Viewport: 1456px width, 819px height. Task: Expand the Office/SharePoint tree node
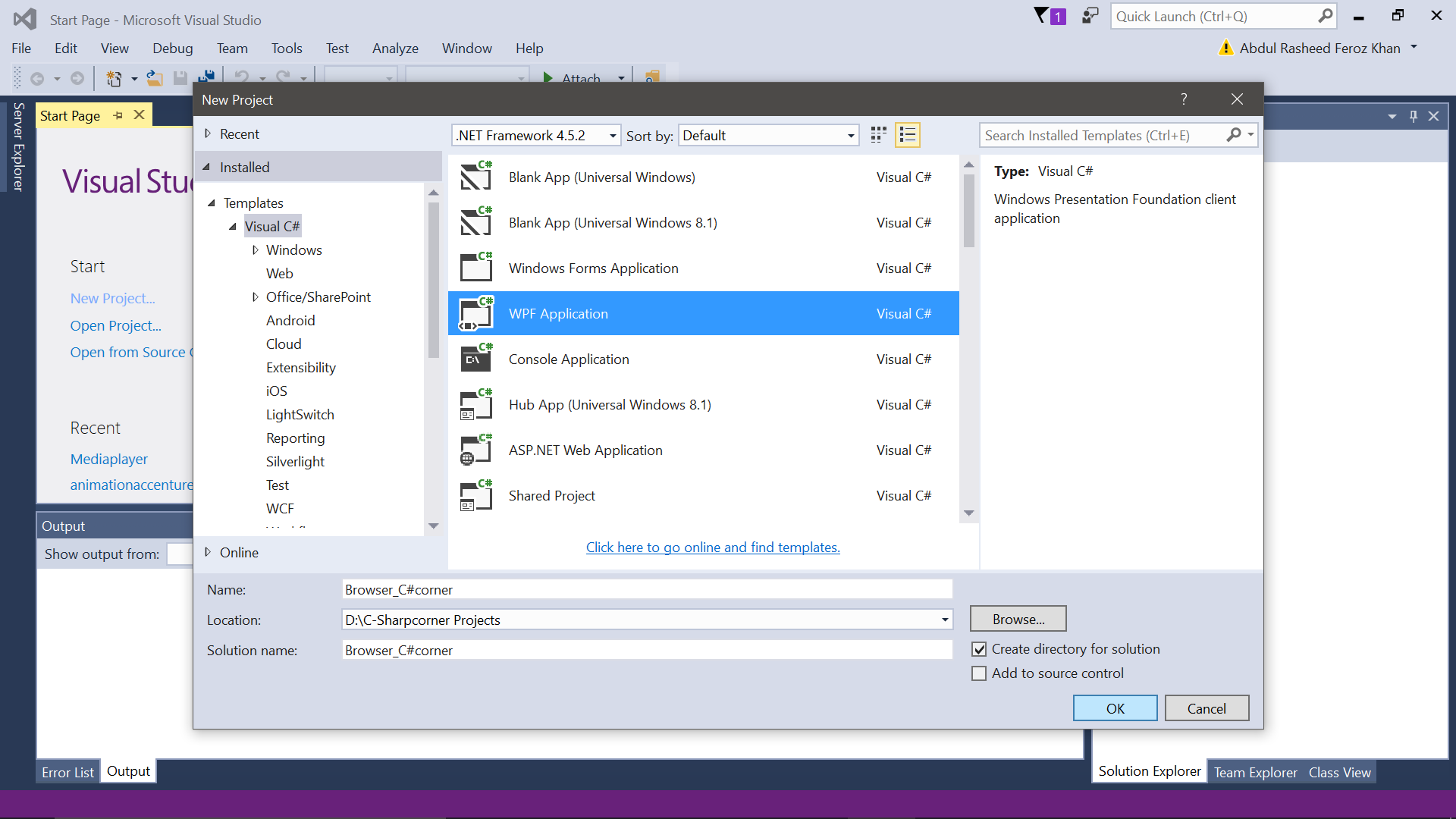256,297
